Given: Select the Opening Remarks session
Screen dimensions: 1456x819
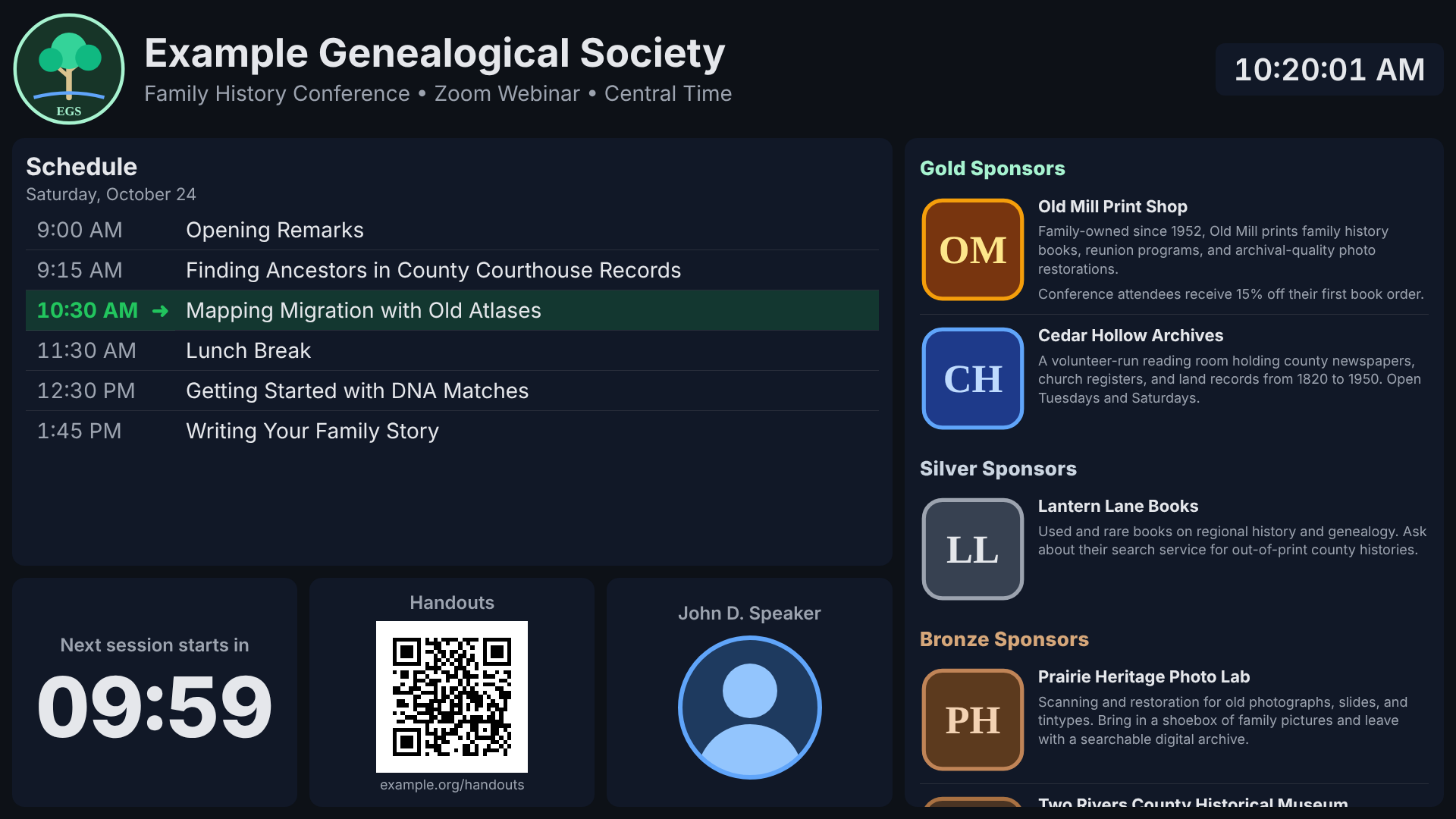Looking at the screenshot, I should [x=452, y=230].
